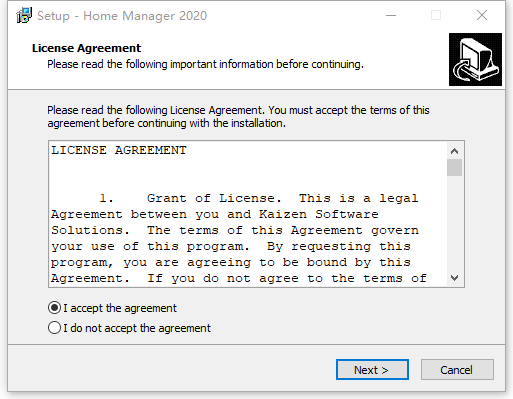This screenshot has width=513, height=399.
Task: Click the empty scrollbar track below the thumb
Action: 454,223
